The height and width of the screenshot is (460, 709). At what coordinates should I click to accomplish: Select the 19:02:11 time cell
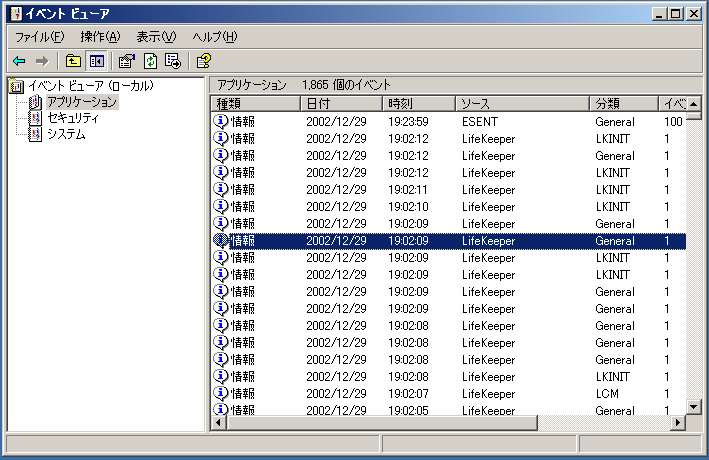click(x=408, y=190)
